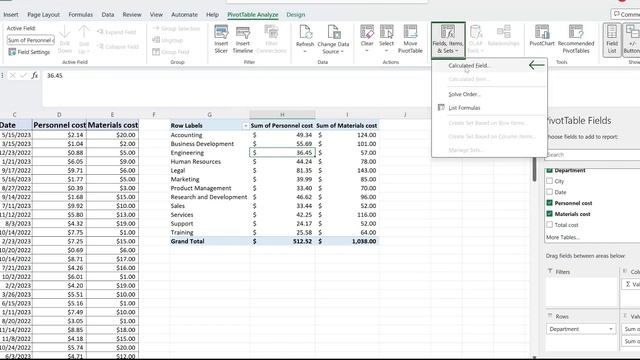This screenshot has width=640, height=360.
Task: Select the Legal materials cost 143.00
Action: point(347,170)
